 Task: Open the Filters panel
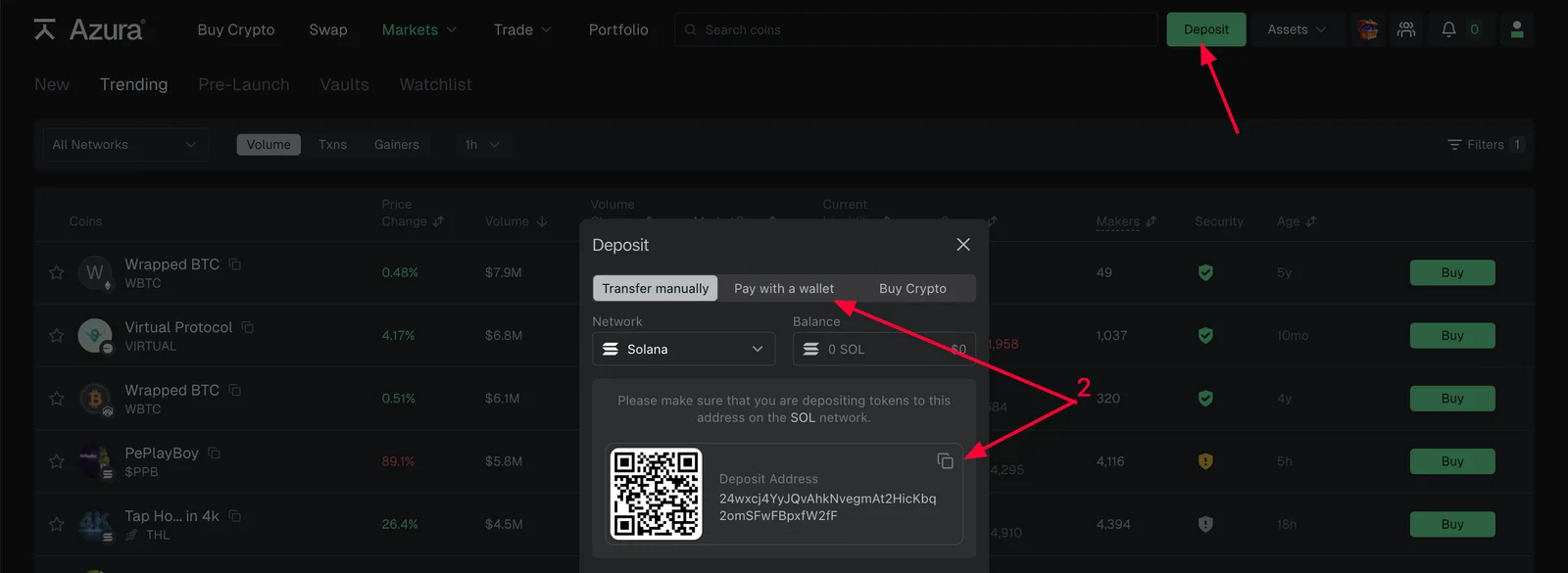point(1485,145)
